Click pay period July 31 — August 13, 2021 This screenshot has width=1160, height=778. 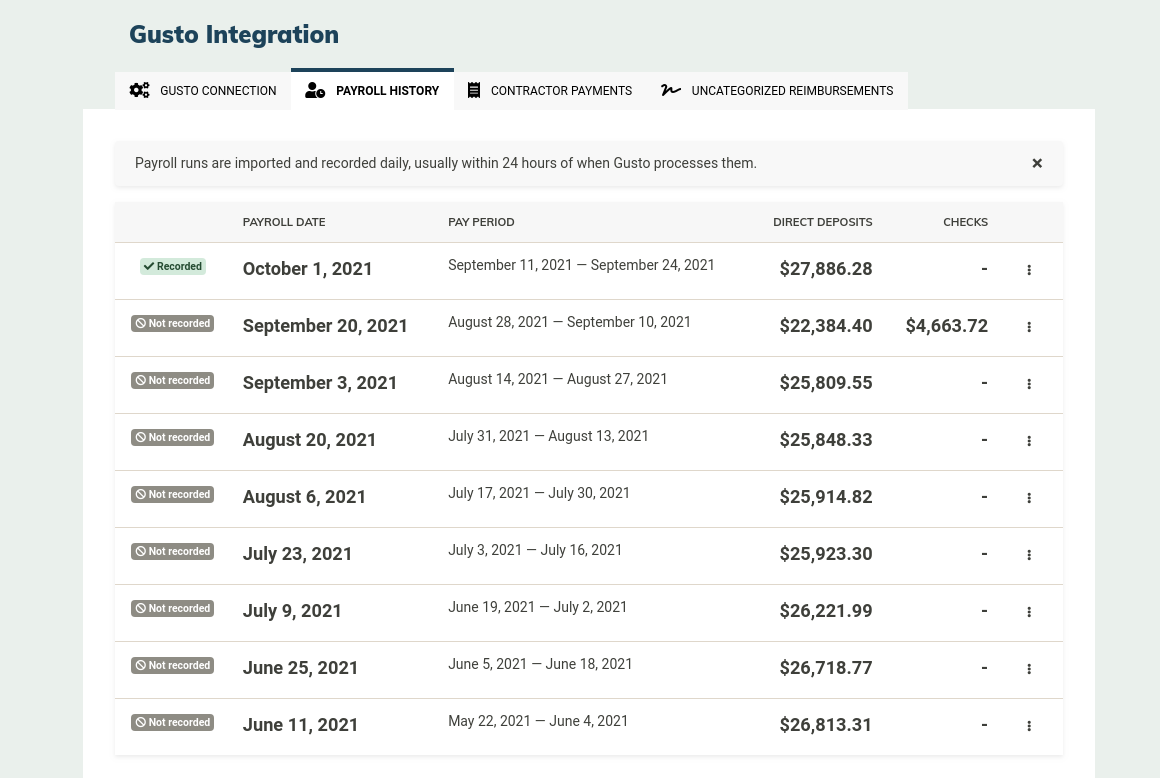(x=548, y=436)
